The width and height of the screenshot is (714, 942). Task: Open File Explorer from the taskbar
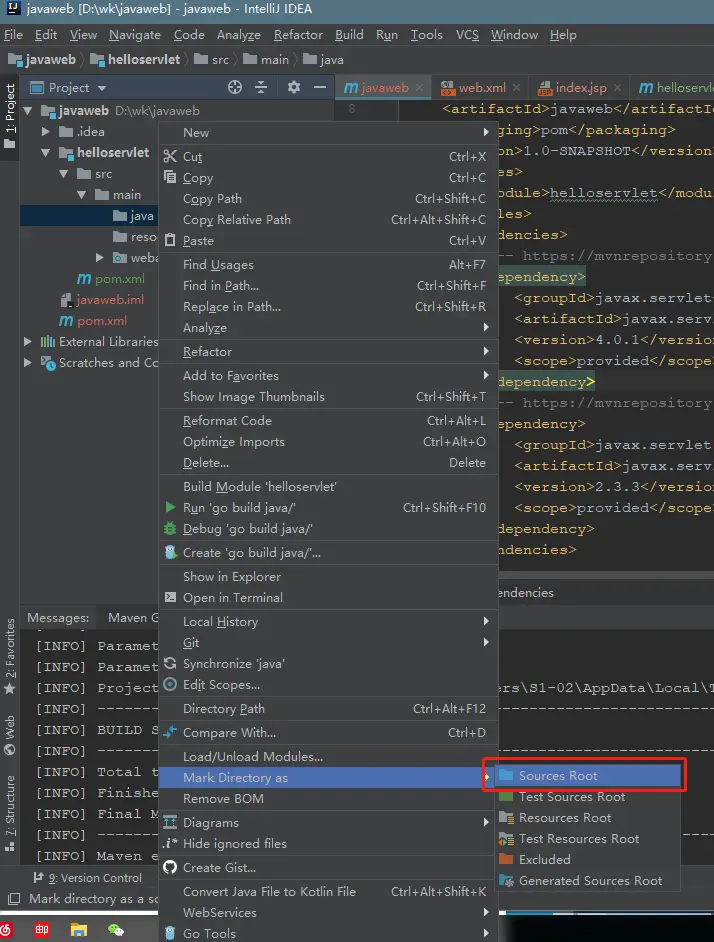pos(79,930)
